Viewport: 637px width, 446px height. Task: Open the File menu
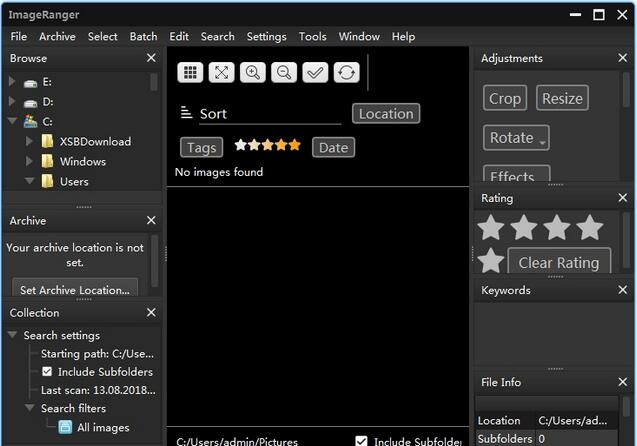19,37
